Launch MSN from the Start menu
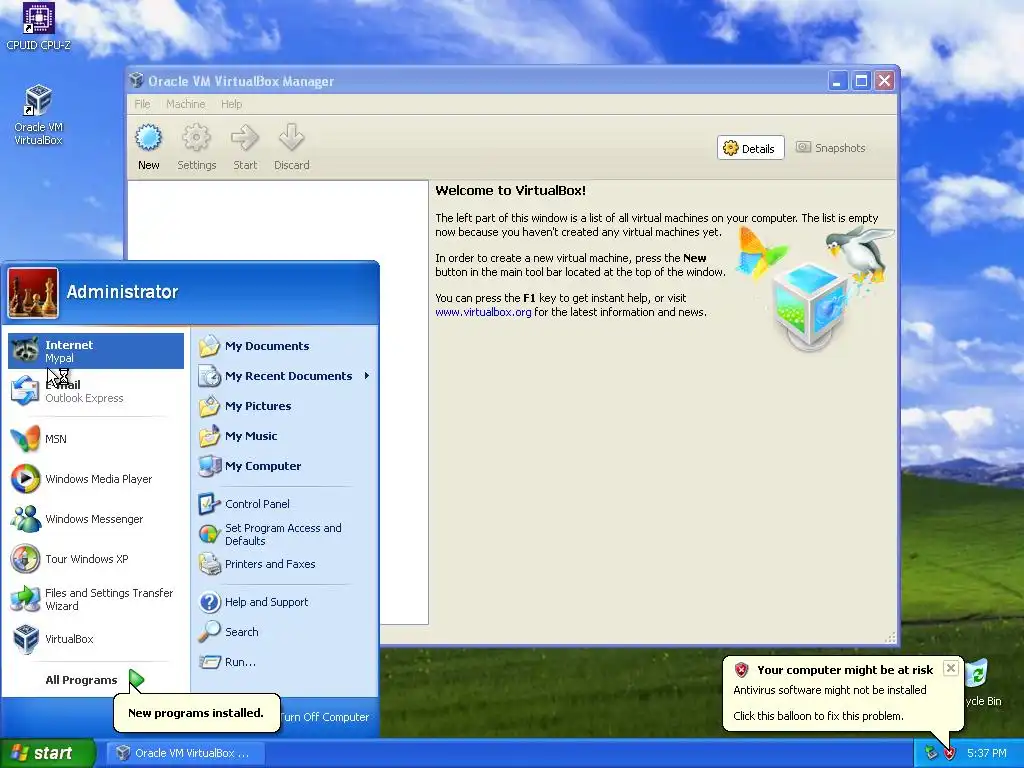This screenshot has height=768, width=1024. click(96, 439)
